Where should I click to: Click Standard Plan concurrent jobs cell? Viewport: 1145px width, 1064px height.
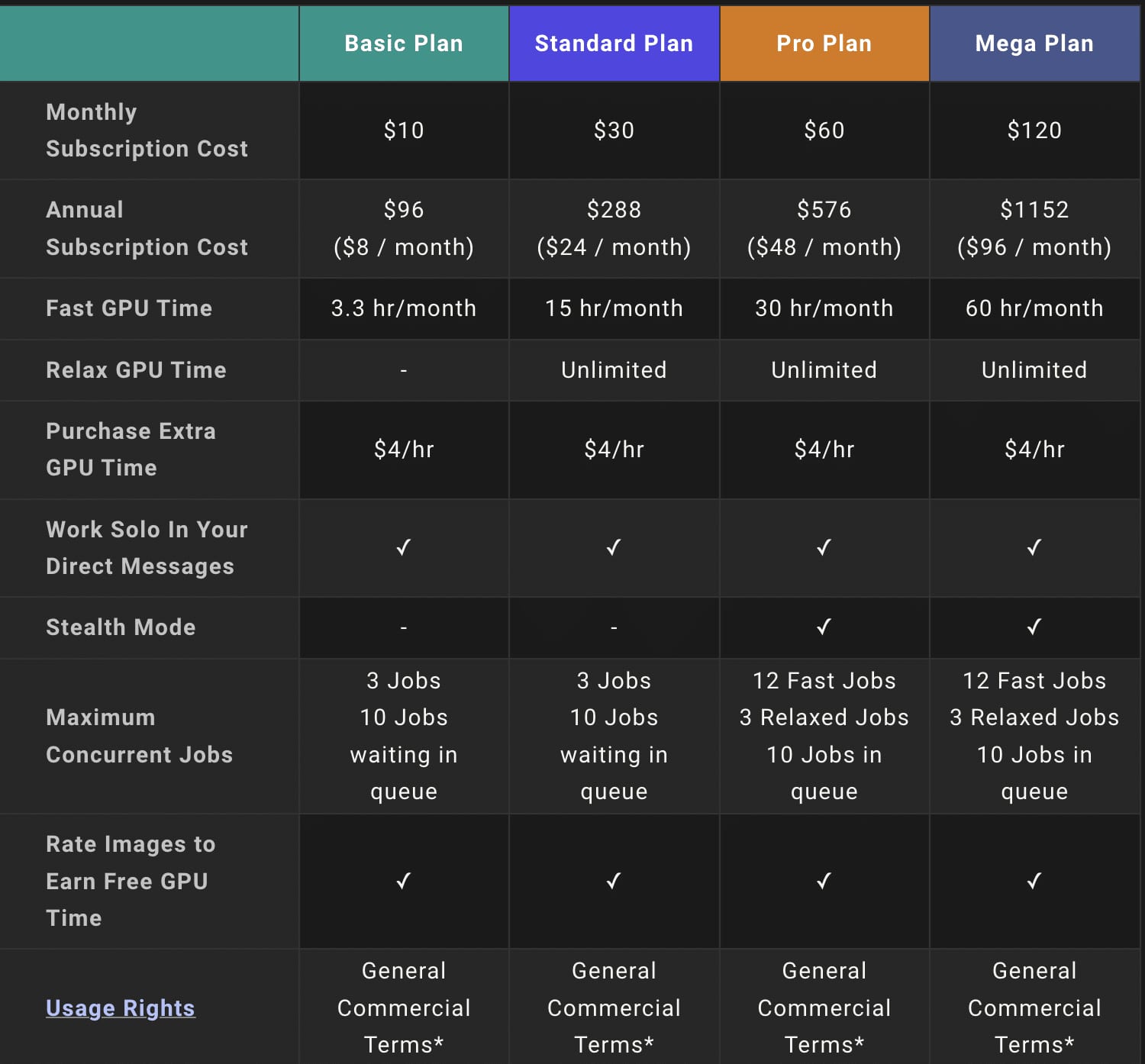[614, 736]
